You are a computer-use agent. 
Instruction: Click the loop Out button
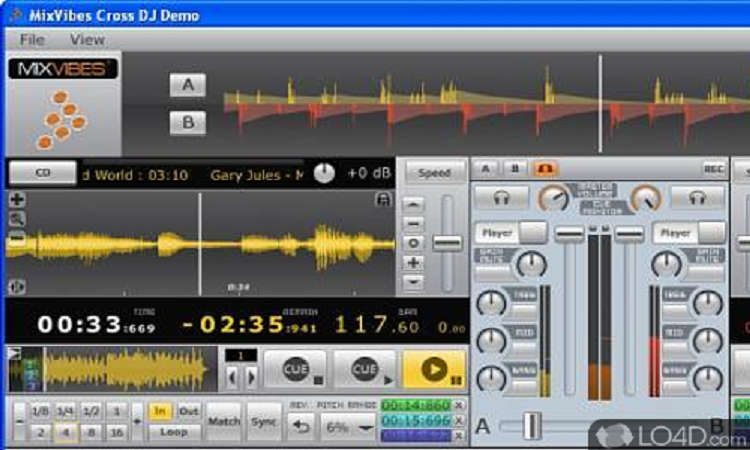[188, 411]
